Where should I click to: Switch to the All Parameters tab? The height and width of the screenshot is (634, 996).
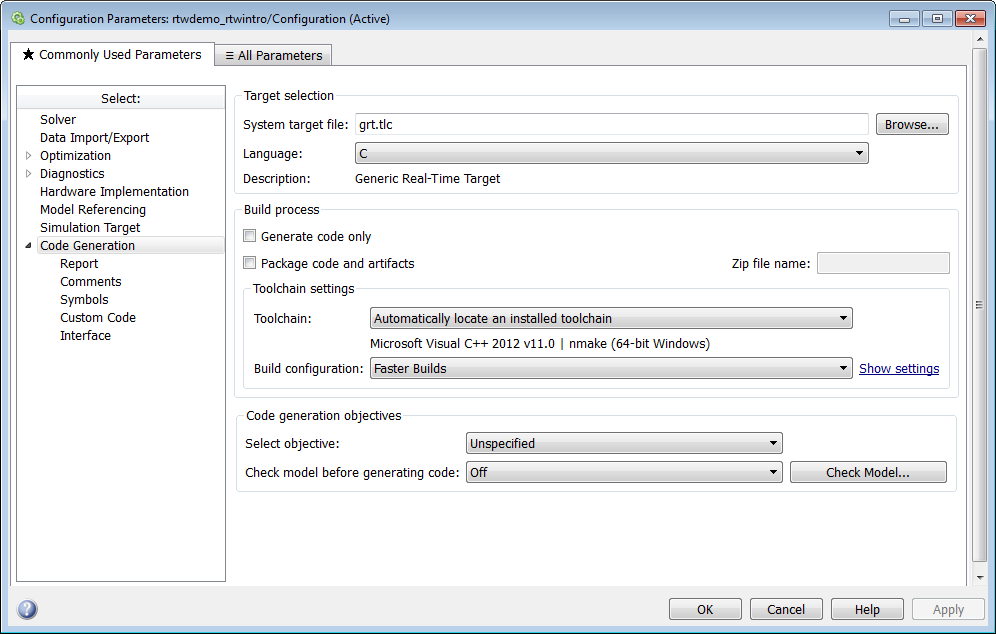click(273, 56)
